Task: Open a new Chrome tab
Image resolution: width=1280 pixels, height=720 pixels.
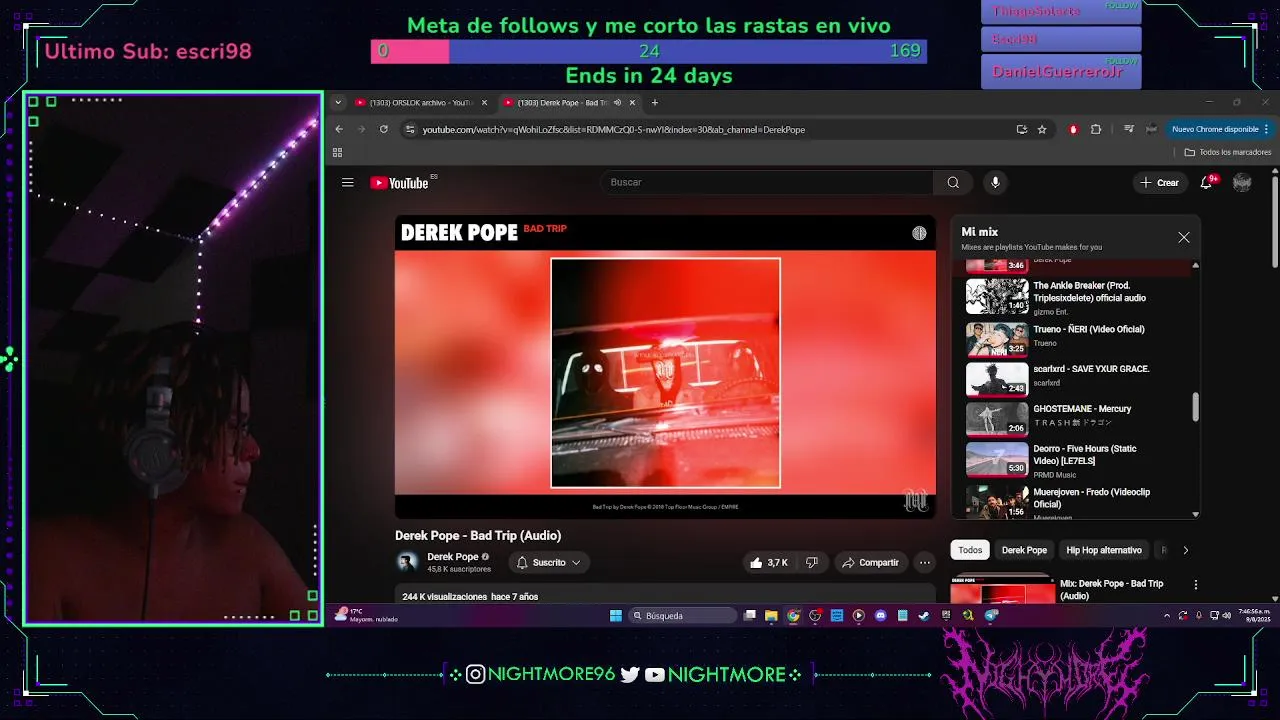Action: tap(655, 102)
